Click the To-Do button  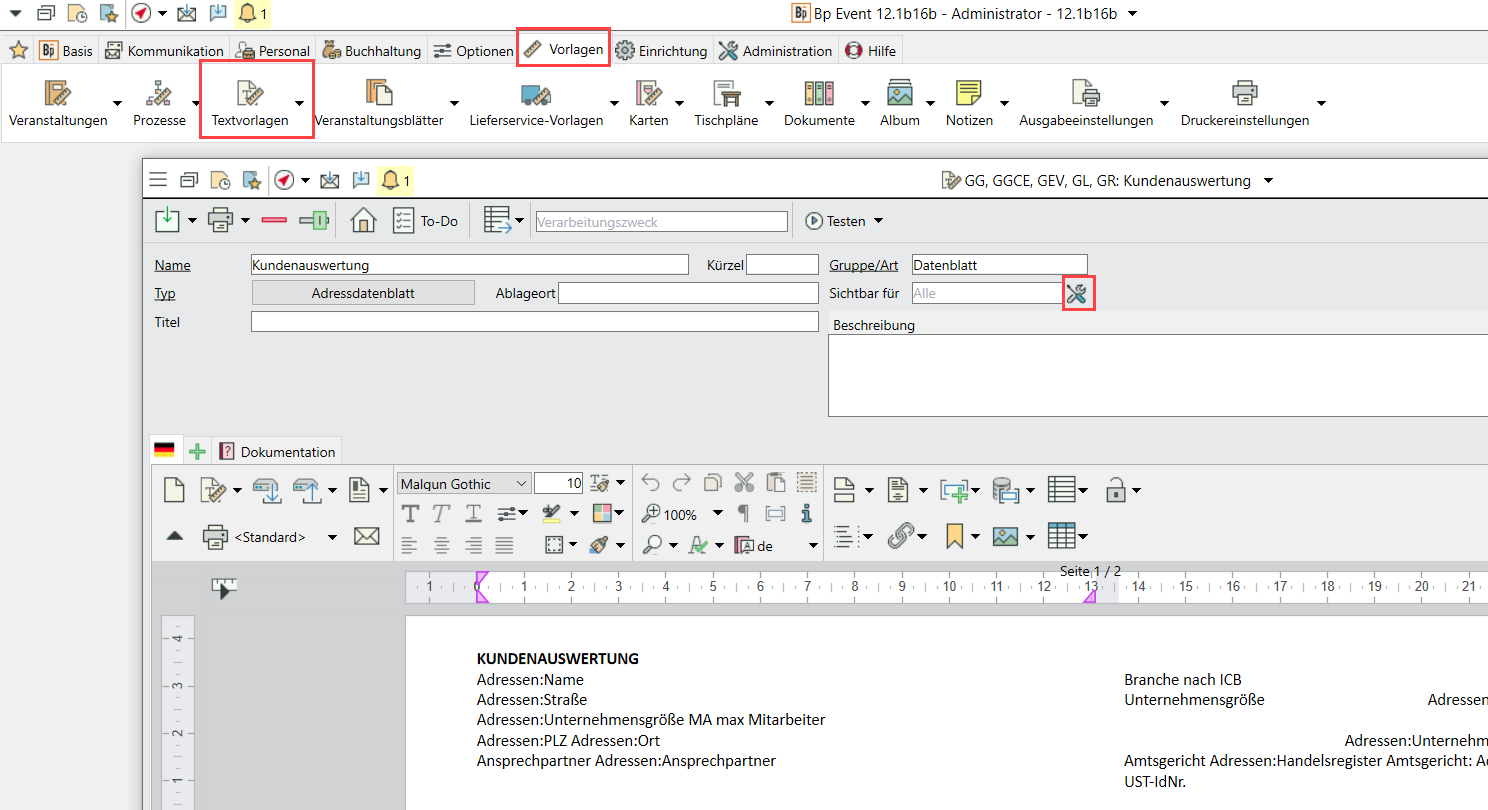click(425, 221)
